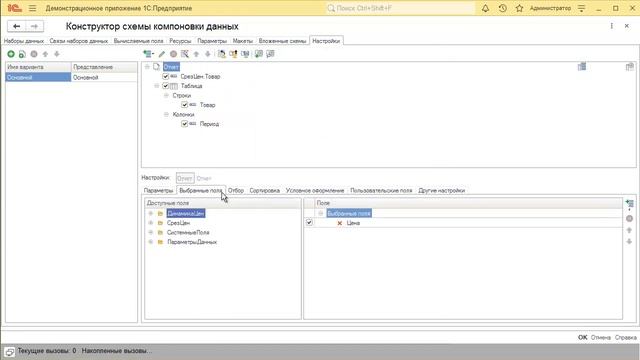Collapse the Таблица node
The width and height of the screenshot is (640, 360).
156,86
